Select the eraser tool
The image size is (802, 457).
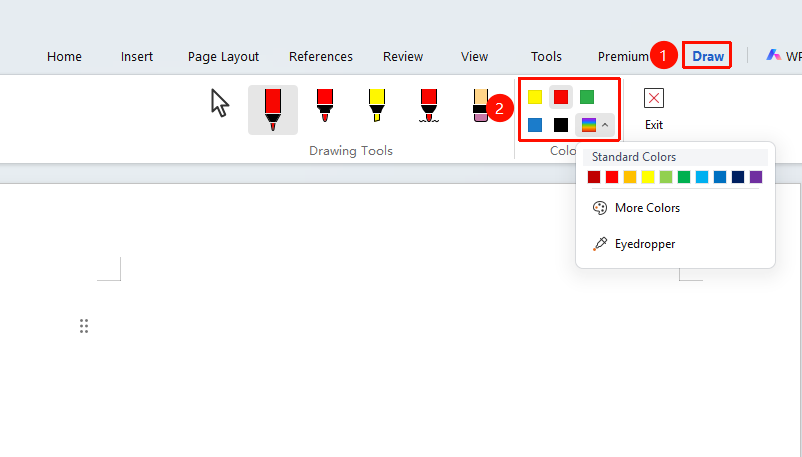(480, 105)
